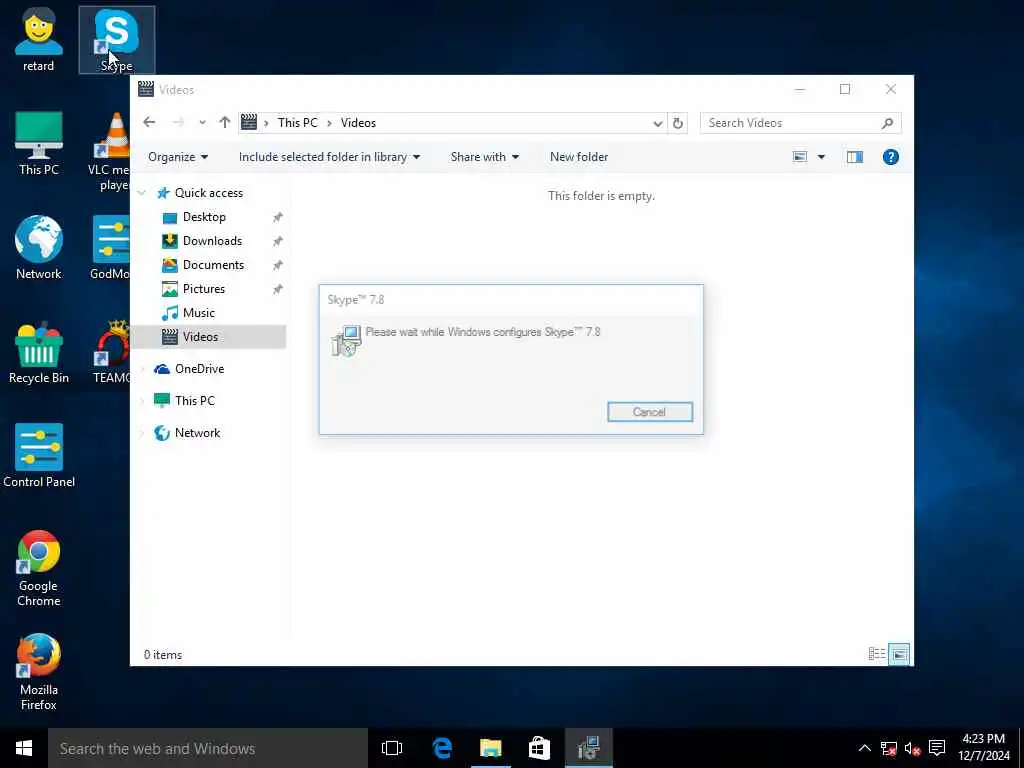Image resolution: width=1024 pixels, height=768 pixels.
Task: Switch to large icons view in status bar
Action: 899,654
